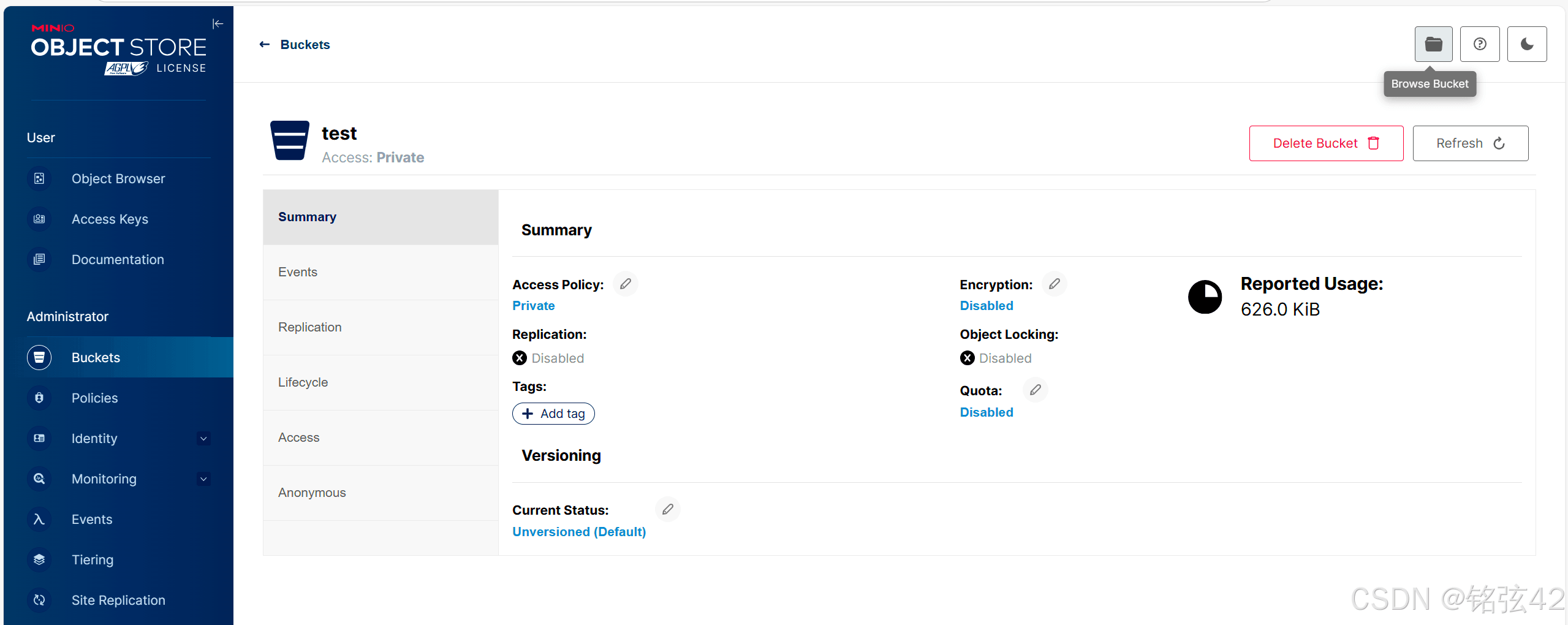This screenshot has height=625, width=1568.
Task: Click the Reported Usage pie chart
Action: 1205,297
